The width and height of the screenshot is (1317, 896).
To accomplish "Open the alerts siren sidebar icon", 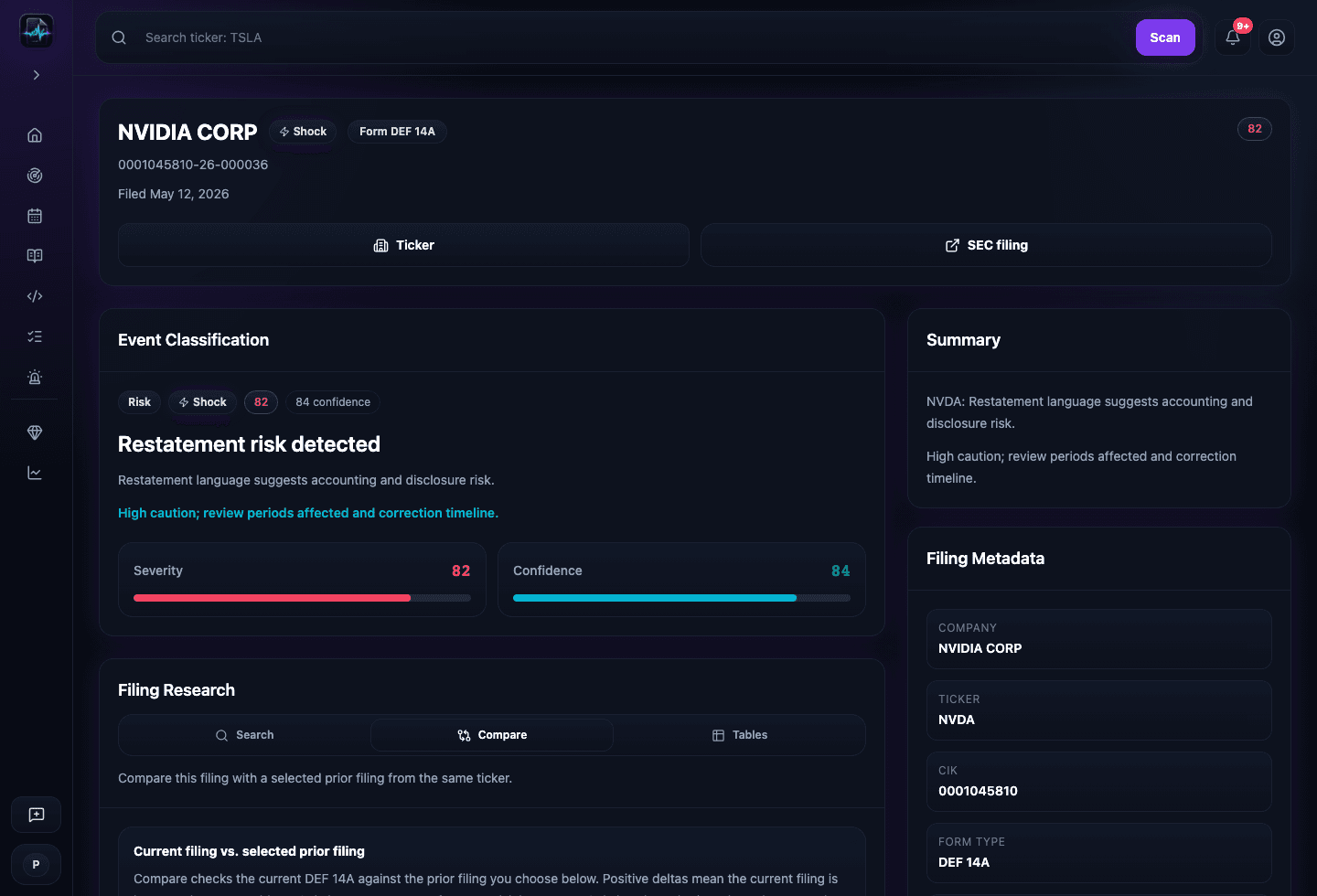I will (35, 377).
